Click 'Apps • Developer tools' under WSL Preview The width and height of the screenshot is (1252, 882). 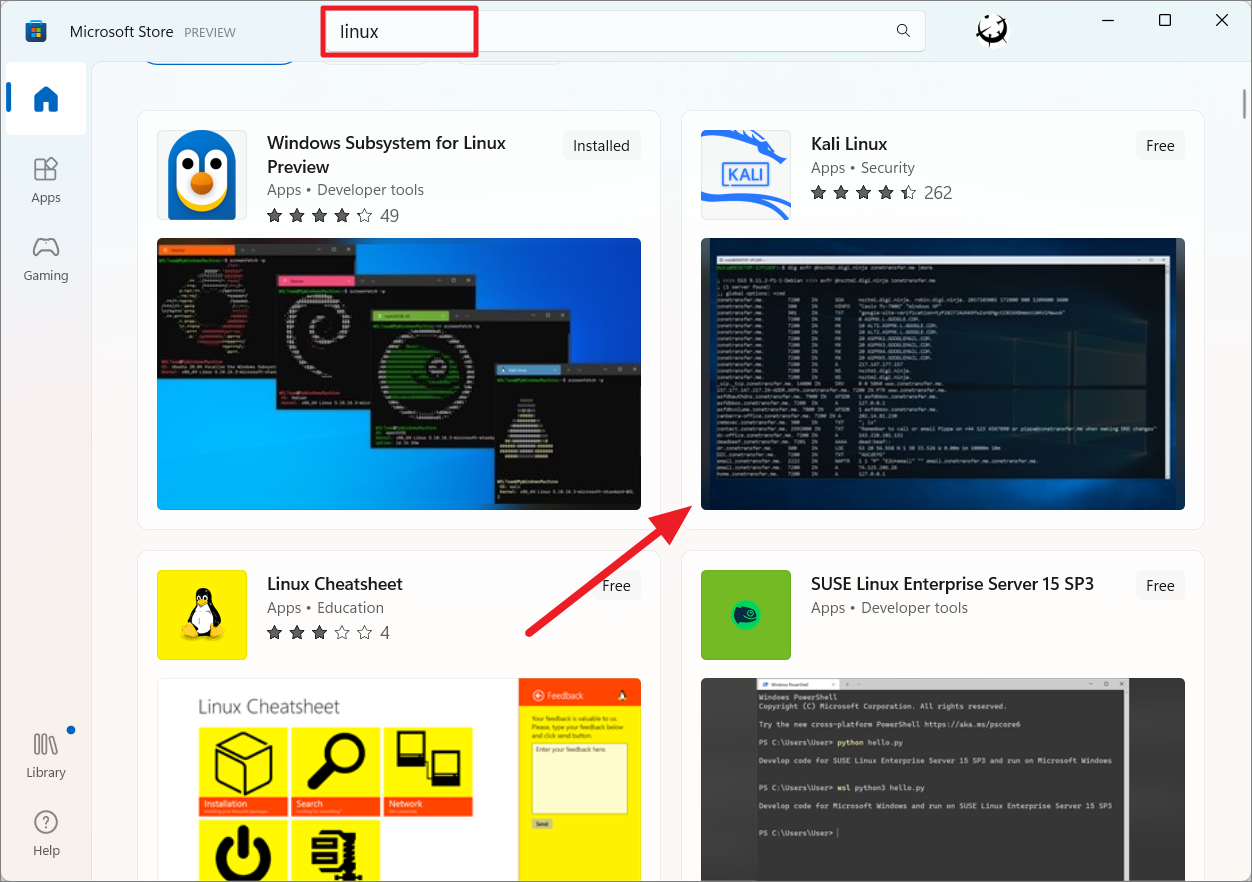point(345,190)
